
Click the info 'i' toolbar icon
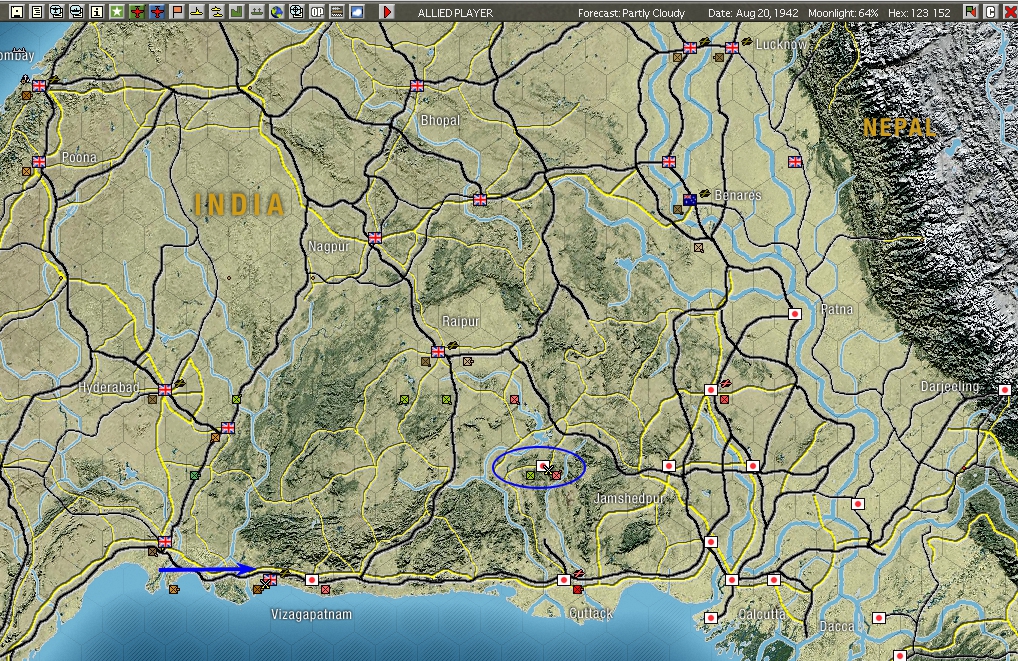click(97, 11)
